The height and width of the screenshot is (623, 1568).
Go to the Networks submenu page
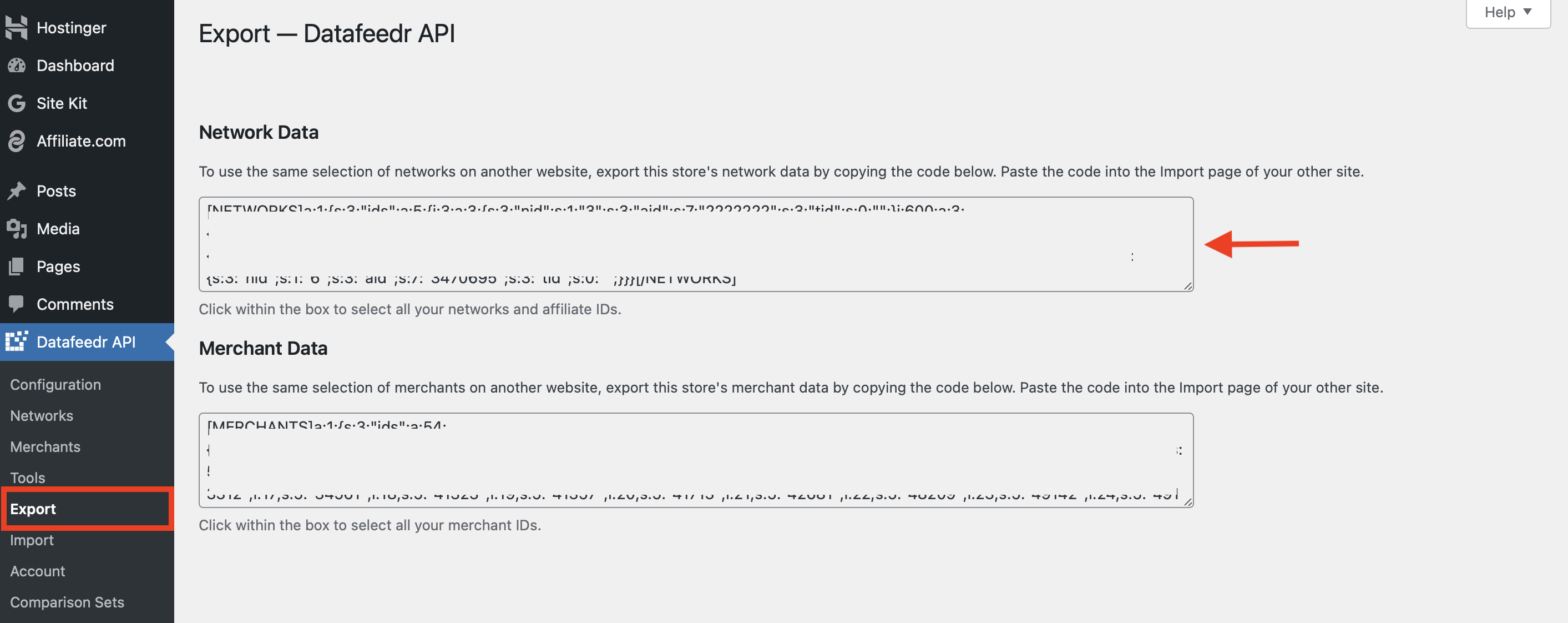[x=42, y=415]
